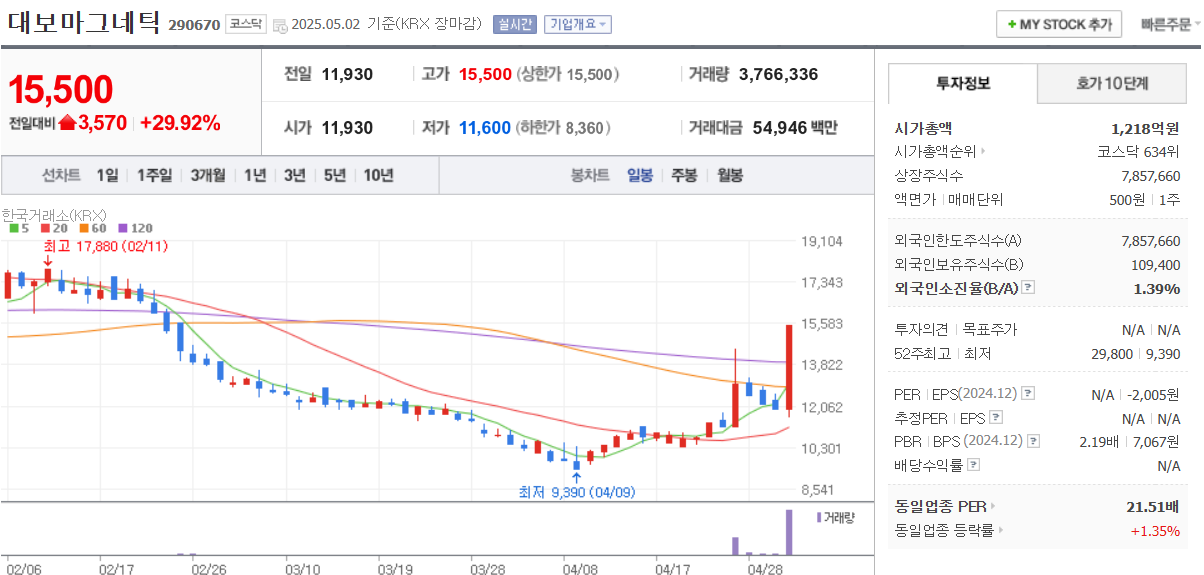Viewport: 1204px width, 575px height.
Task: Select the 5년 line chart period
Action: 335,175
